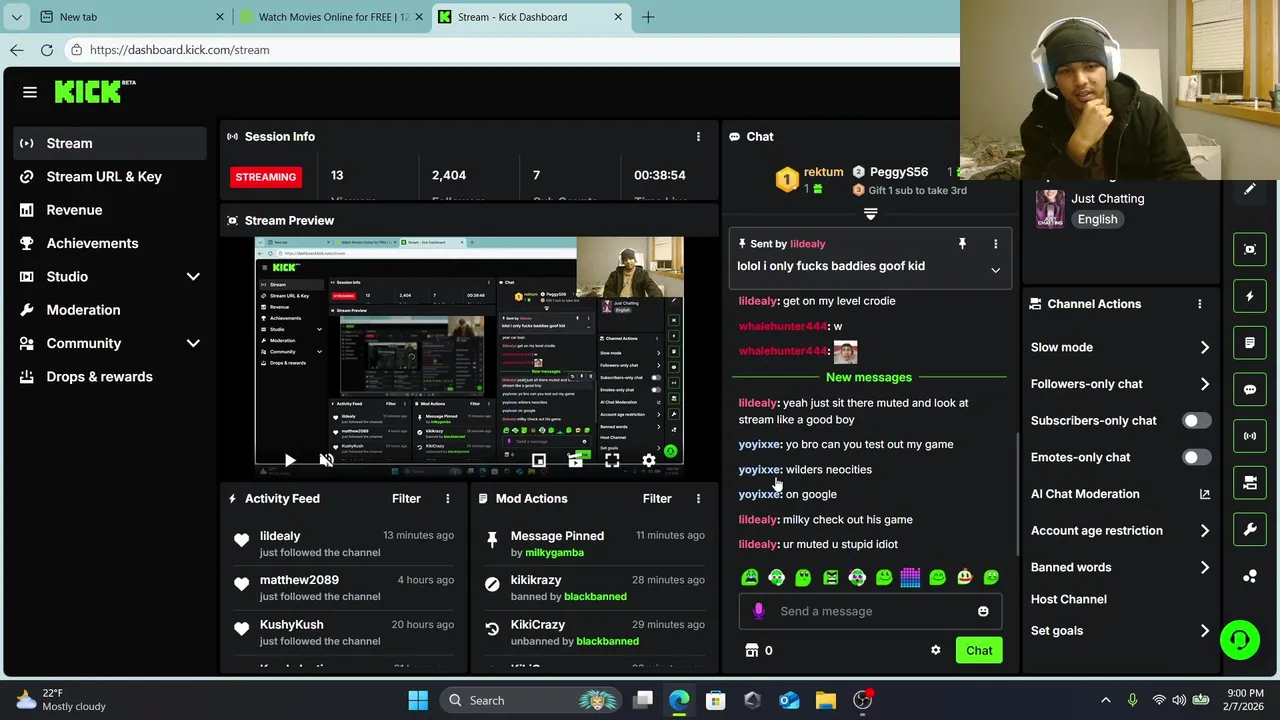Open chat settings gear icon
This screenshot has width=1280, height=720.
click(935, 650)
